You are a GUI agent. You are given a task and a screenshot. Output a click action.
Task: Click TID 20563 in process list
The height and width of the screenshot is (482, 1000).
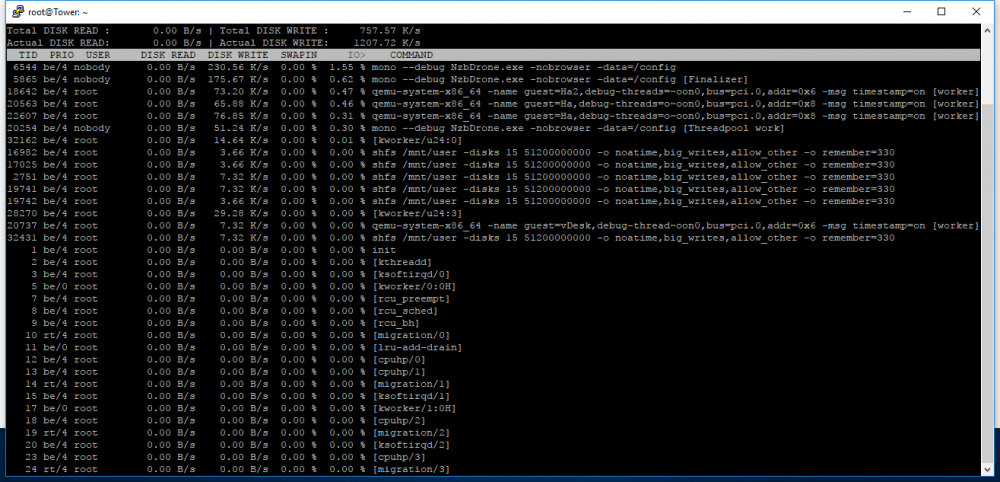pyautogui.click(x=23, y=104)
